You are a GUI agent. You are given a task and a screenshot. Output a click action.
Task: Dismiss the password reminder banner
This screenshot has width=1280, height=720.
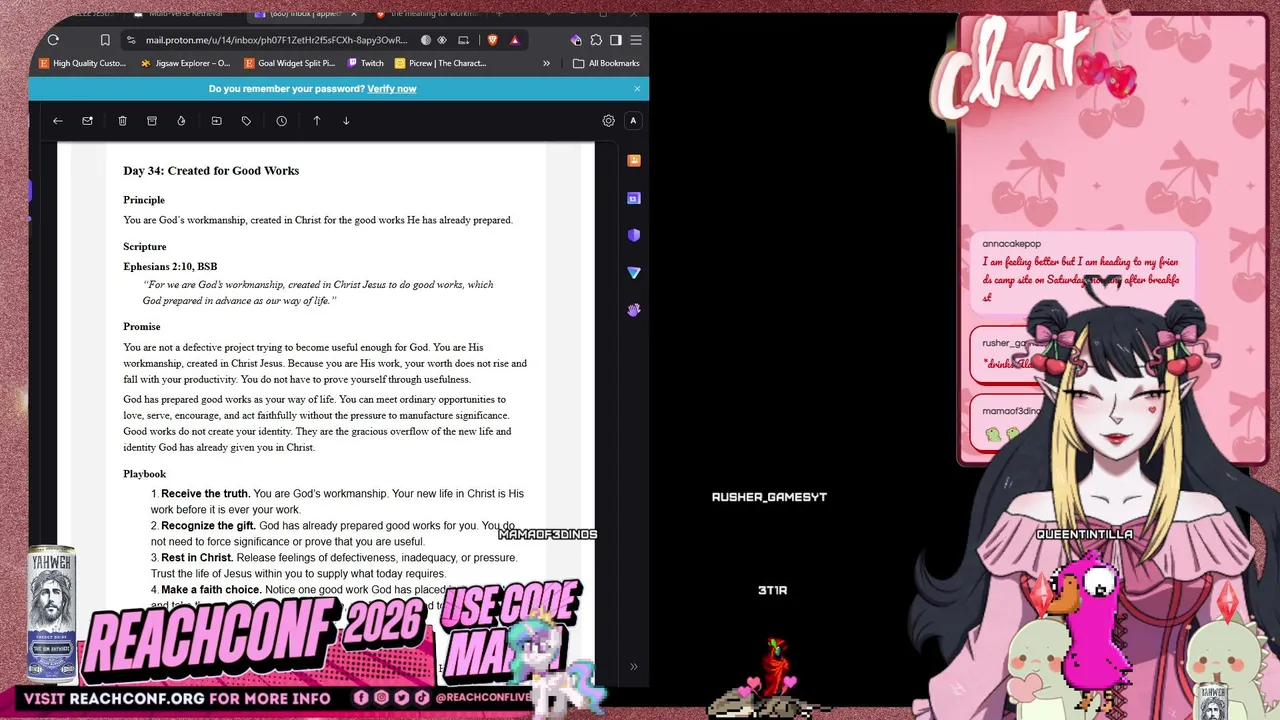(x=637, y=89)
